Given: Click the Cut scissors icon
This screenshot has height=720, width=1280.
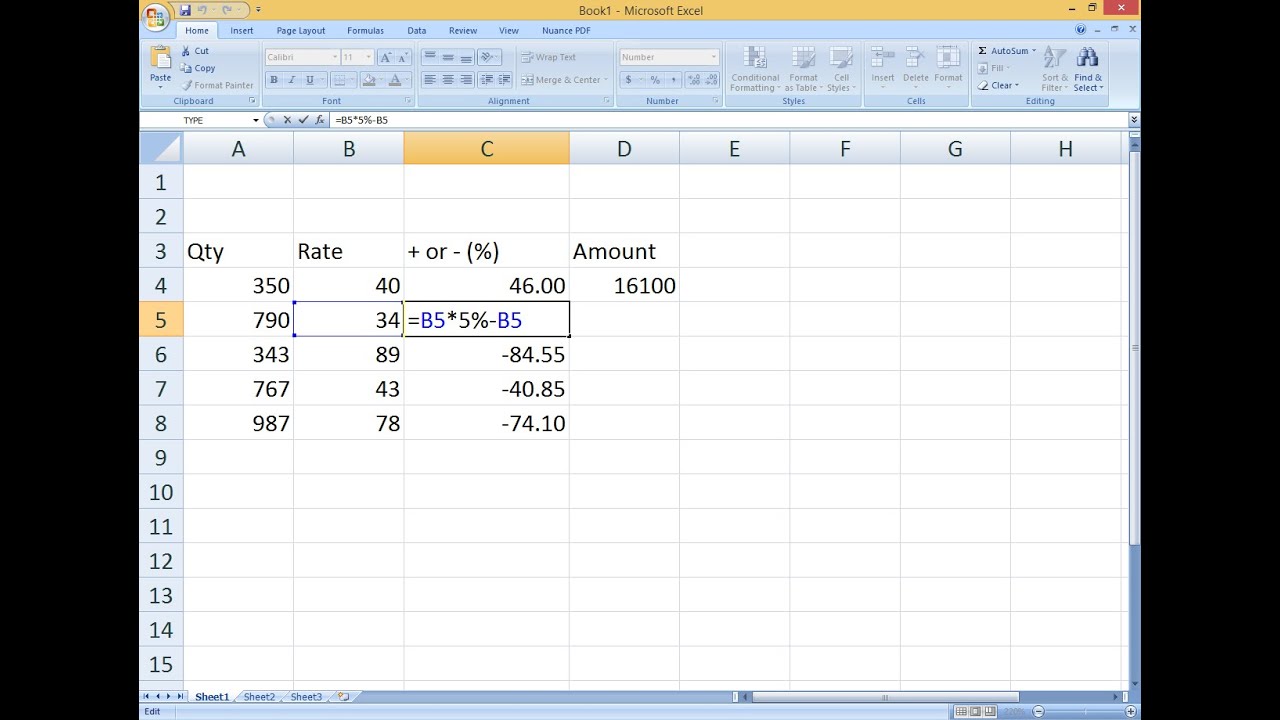Looking at the screenshot, I should [186, 51].
